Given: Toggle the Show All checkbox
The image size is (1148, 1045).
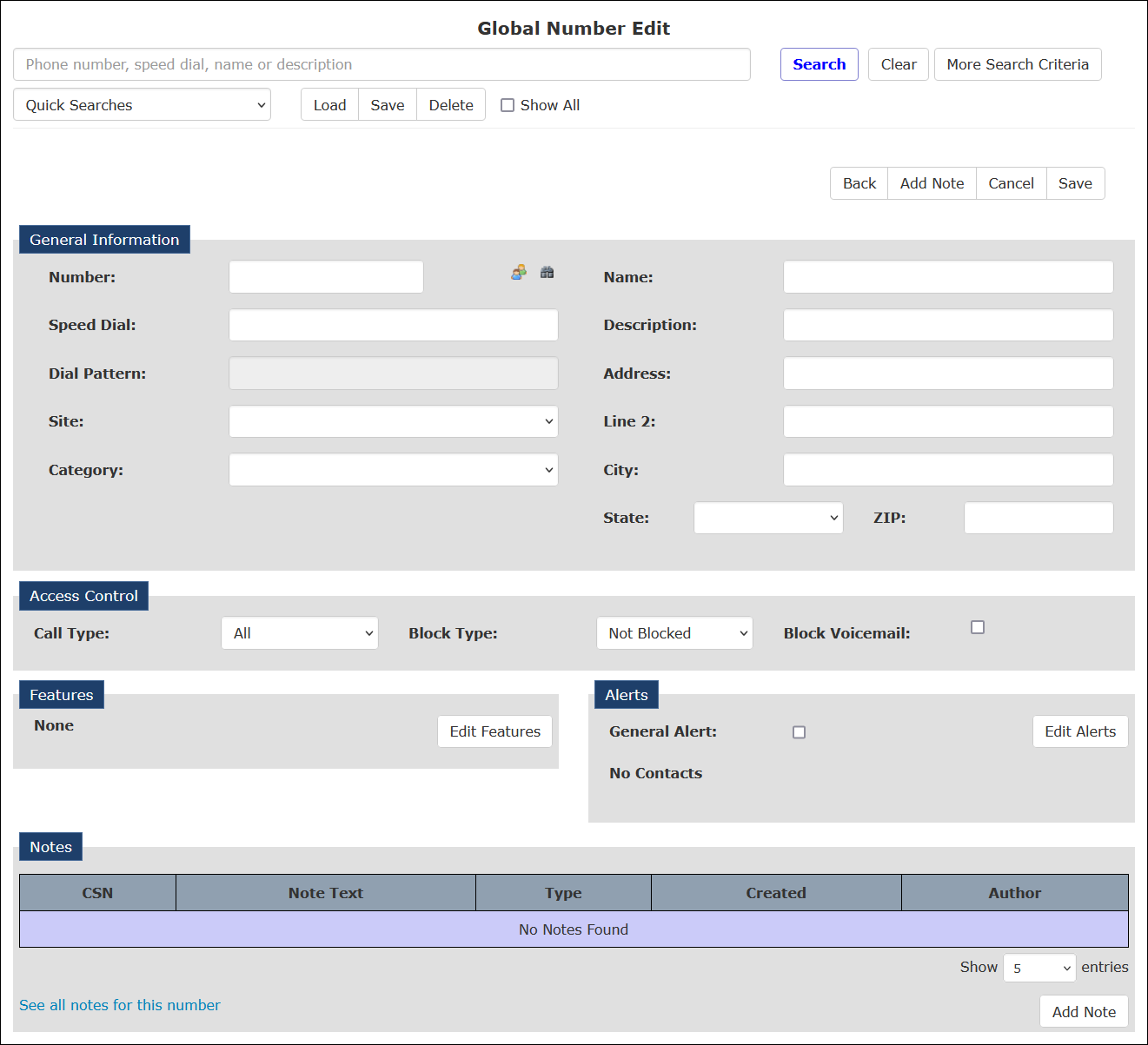Looking at the screenshot, I should pos(508,105).
